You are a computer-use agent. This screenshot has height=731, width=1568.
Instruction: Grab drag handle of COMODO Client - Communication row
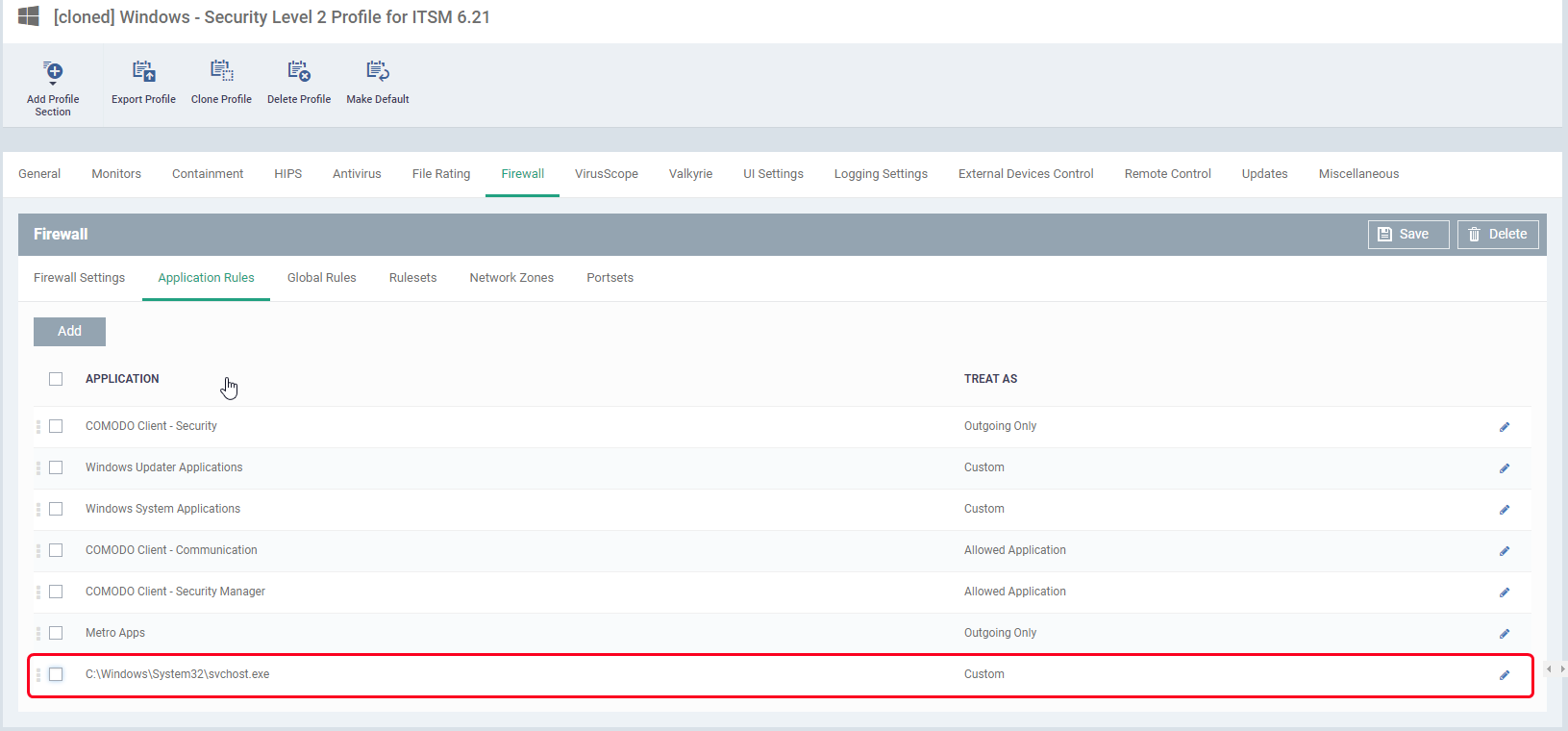click(38, 550)
